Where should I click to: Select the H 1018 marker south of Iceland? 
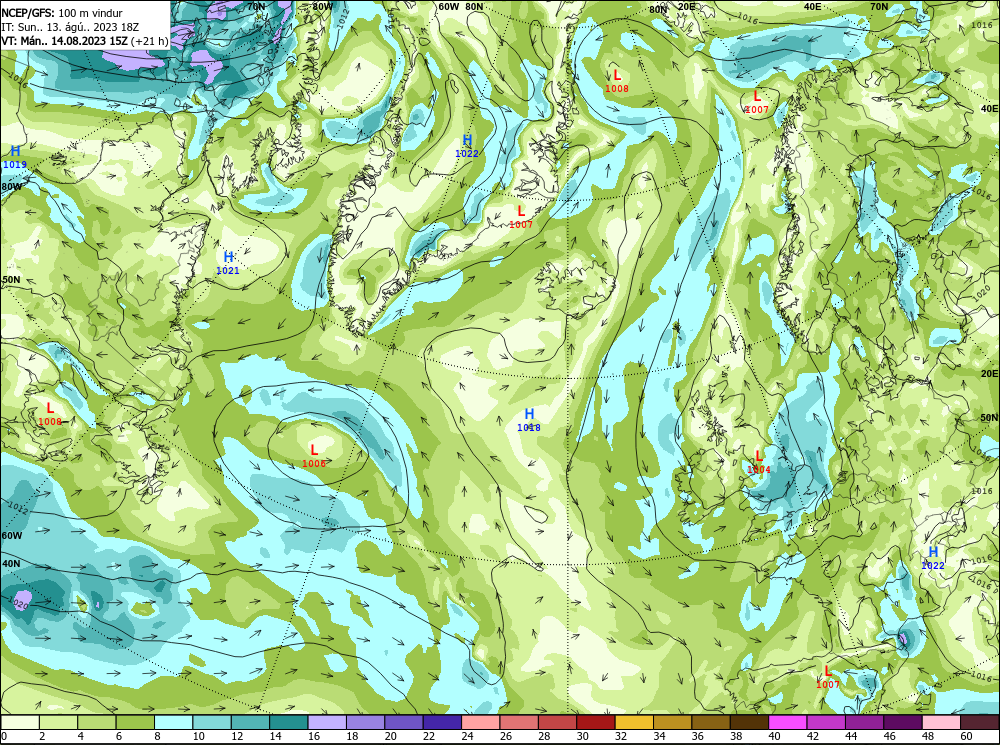point(529,420)
